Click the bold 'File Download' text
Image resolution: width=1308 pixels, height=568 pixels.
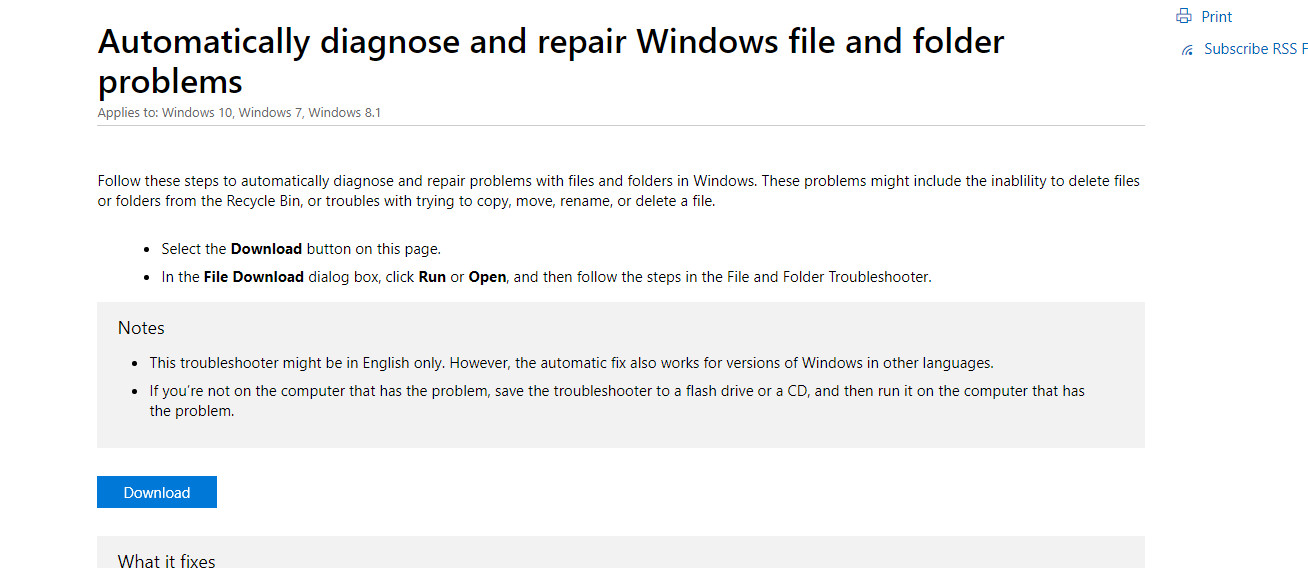(253, 277)
